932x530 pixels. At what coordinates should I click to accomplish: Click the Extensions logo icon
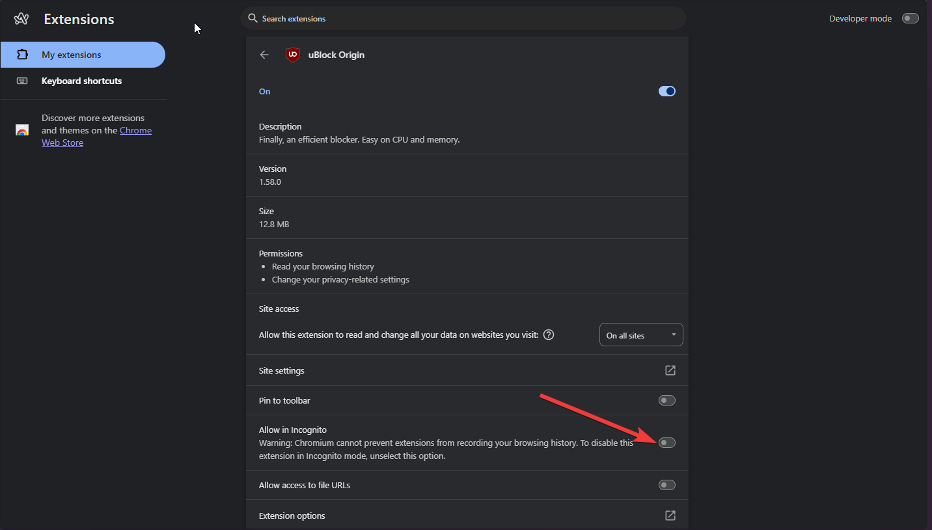(x=21, y=19)
